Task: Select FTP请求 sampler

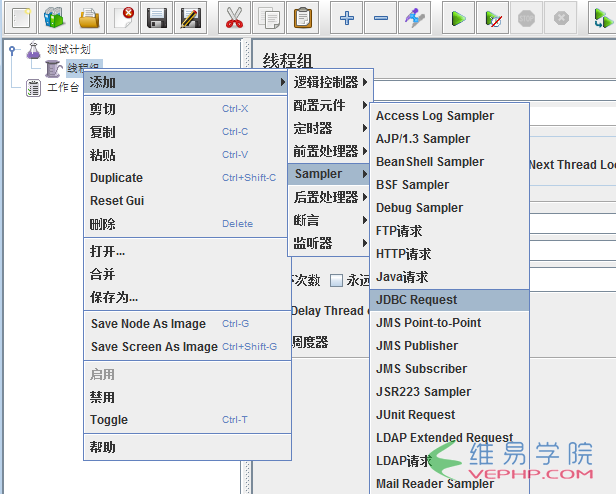Action: [449, 231]
